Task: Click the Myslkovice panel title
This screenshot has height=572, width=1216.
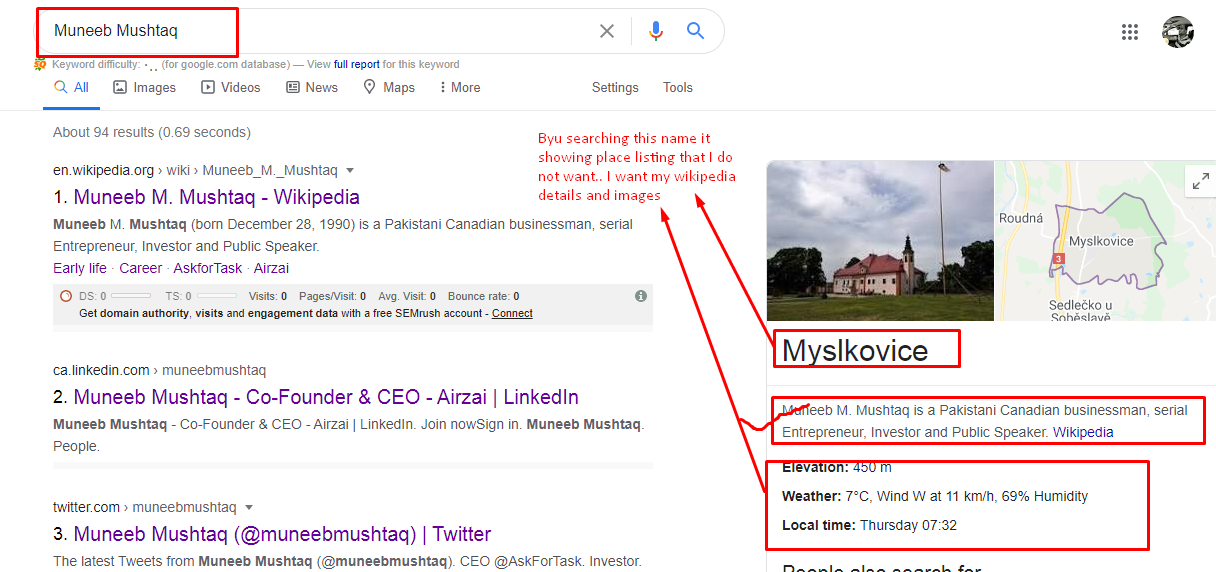Action: (855, 351)
